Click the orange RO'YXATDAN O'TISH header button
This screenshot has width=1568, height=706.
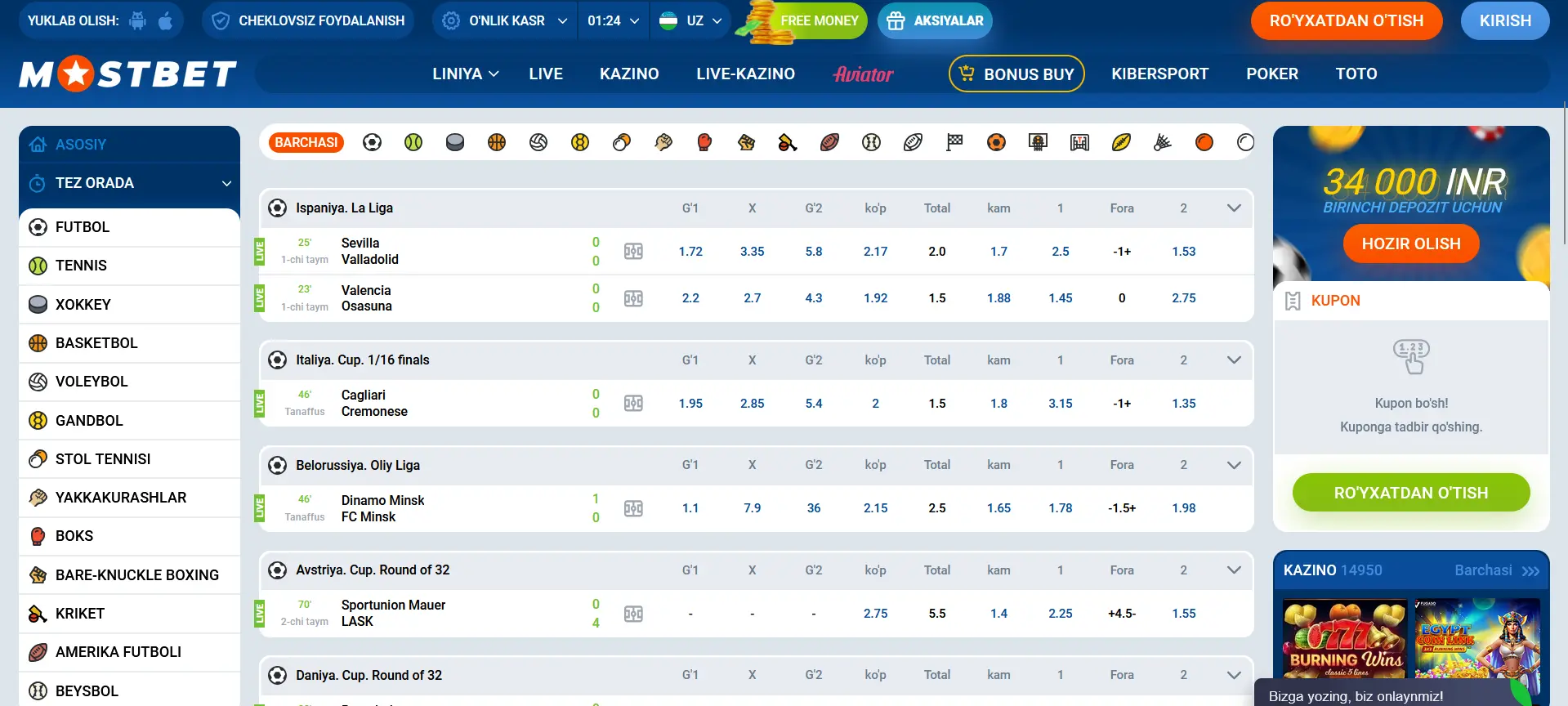(x=1346, y=20)
